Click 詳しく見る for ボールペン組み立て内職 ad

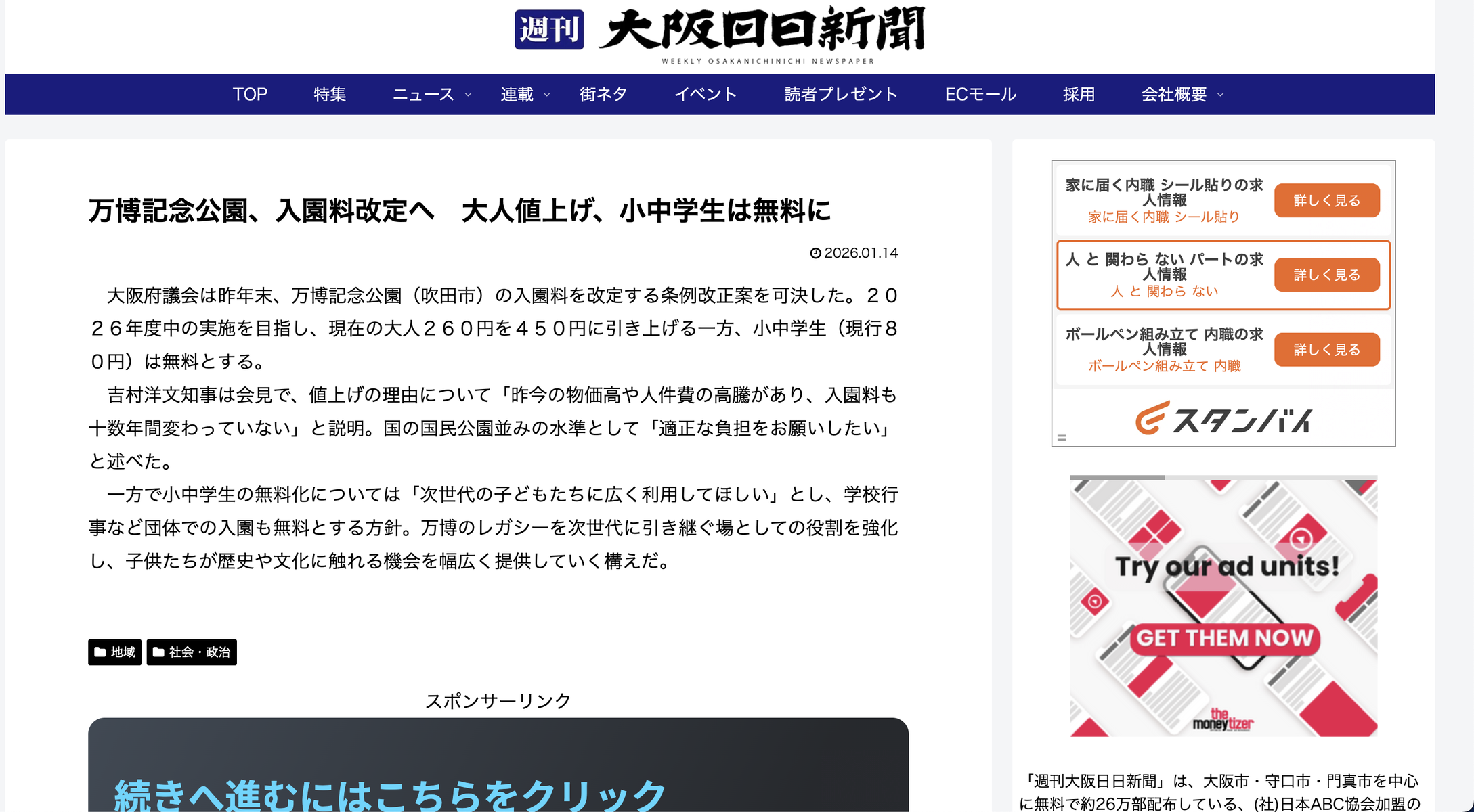coord(1326,350)
